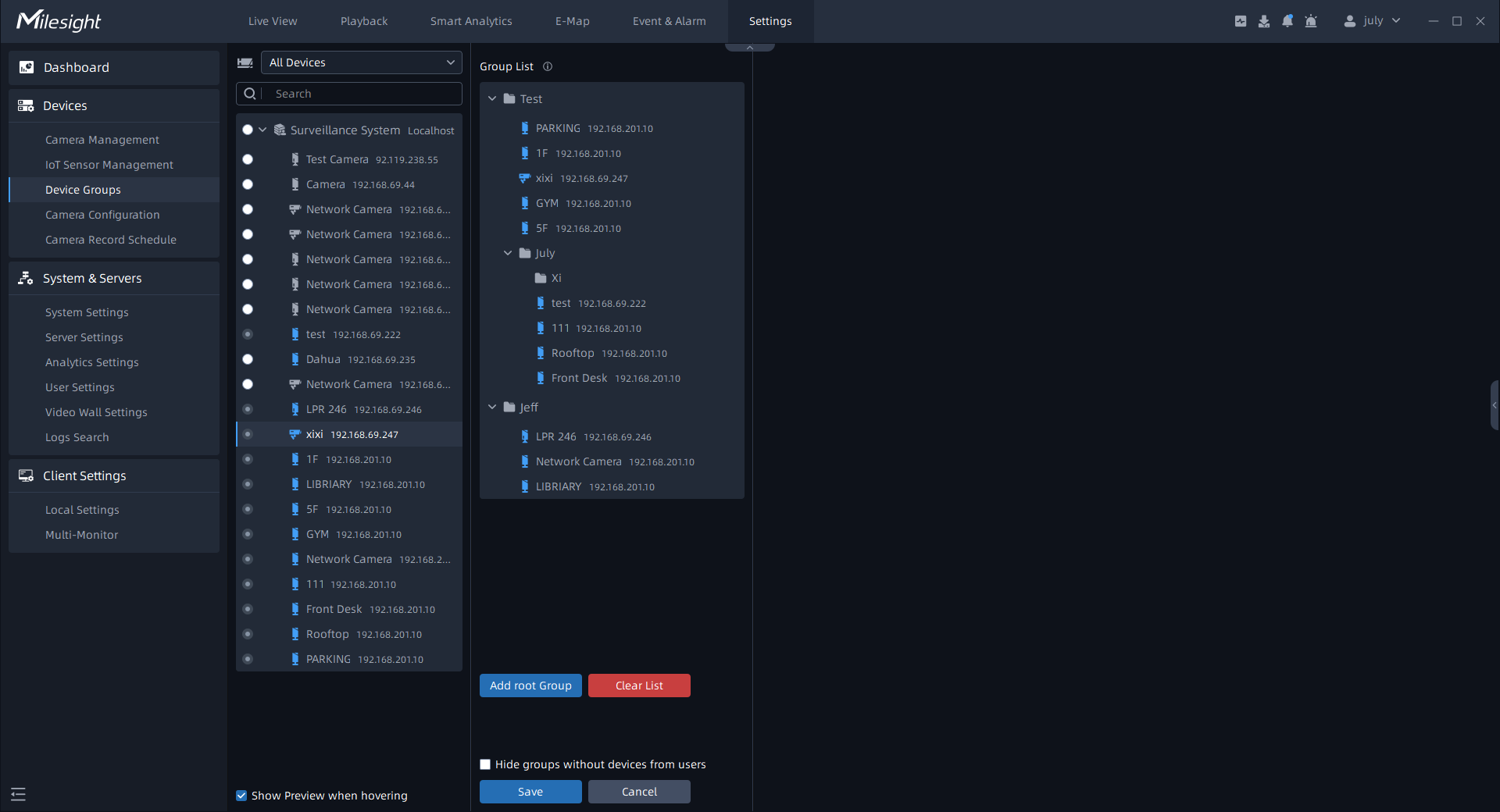Image resolution: width=1500 pixels, height=812 pixels.
Task: Select the Test Camera radio button
Action: click(248, 159)
